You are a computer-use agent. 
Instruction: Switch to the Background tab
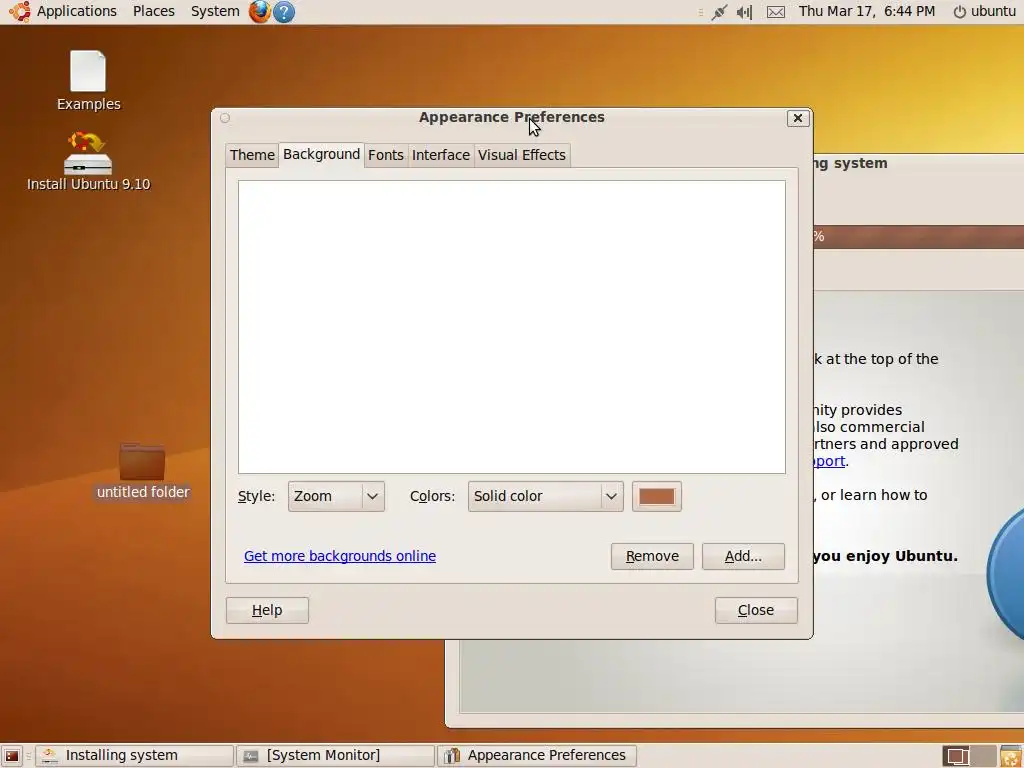[321, 154]
